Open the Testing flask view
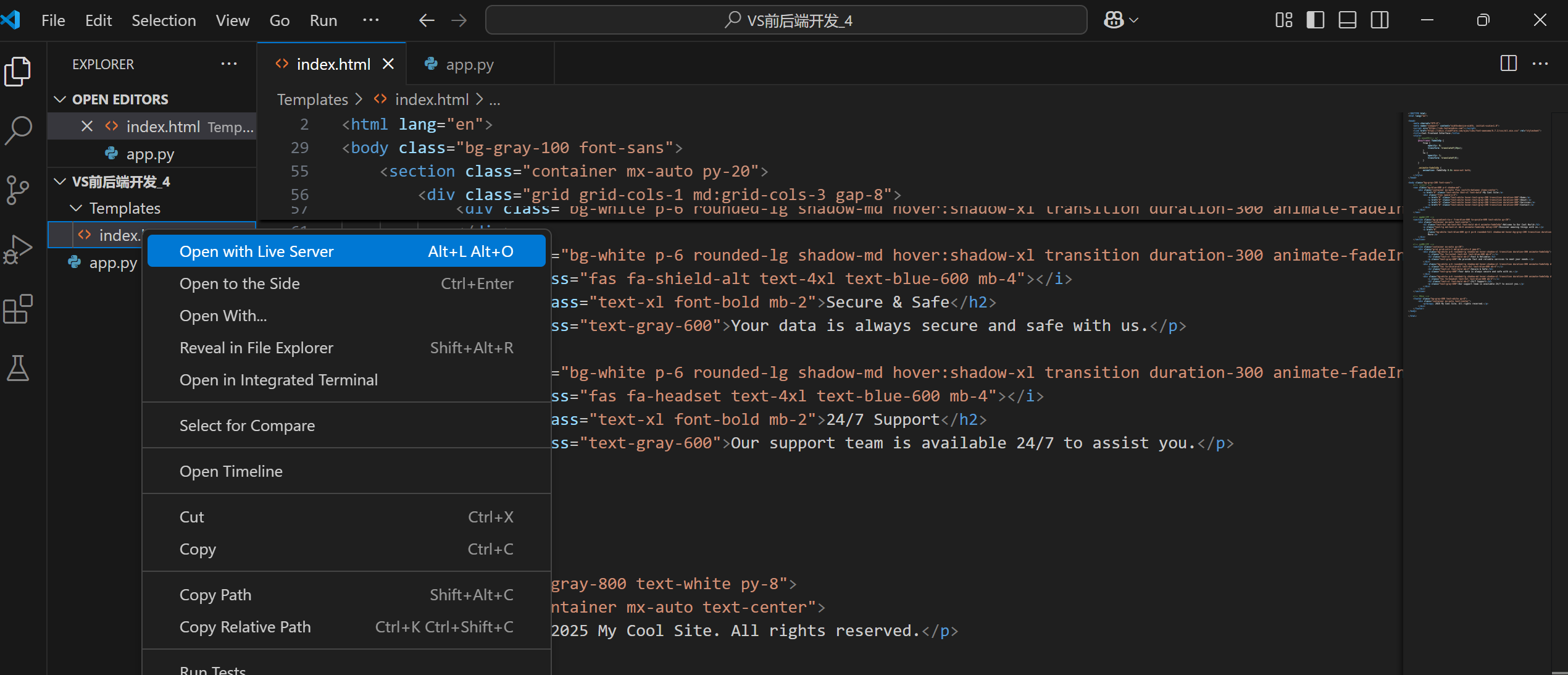 click(19, 368)
